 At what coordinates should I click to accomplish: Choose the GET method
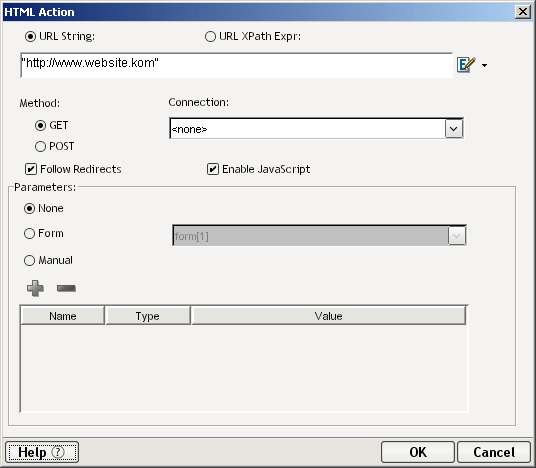click(x=40, y=125)
